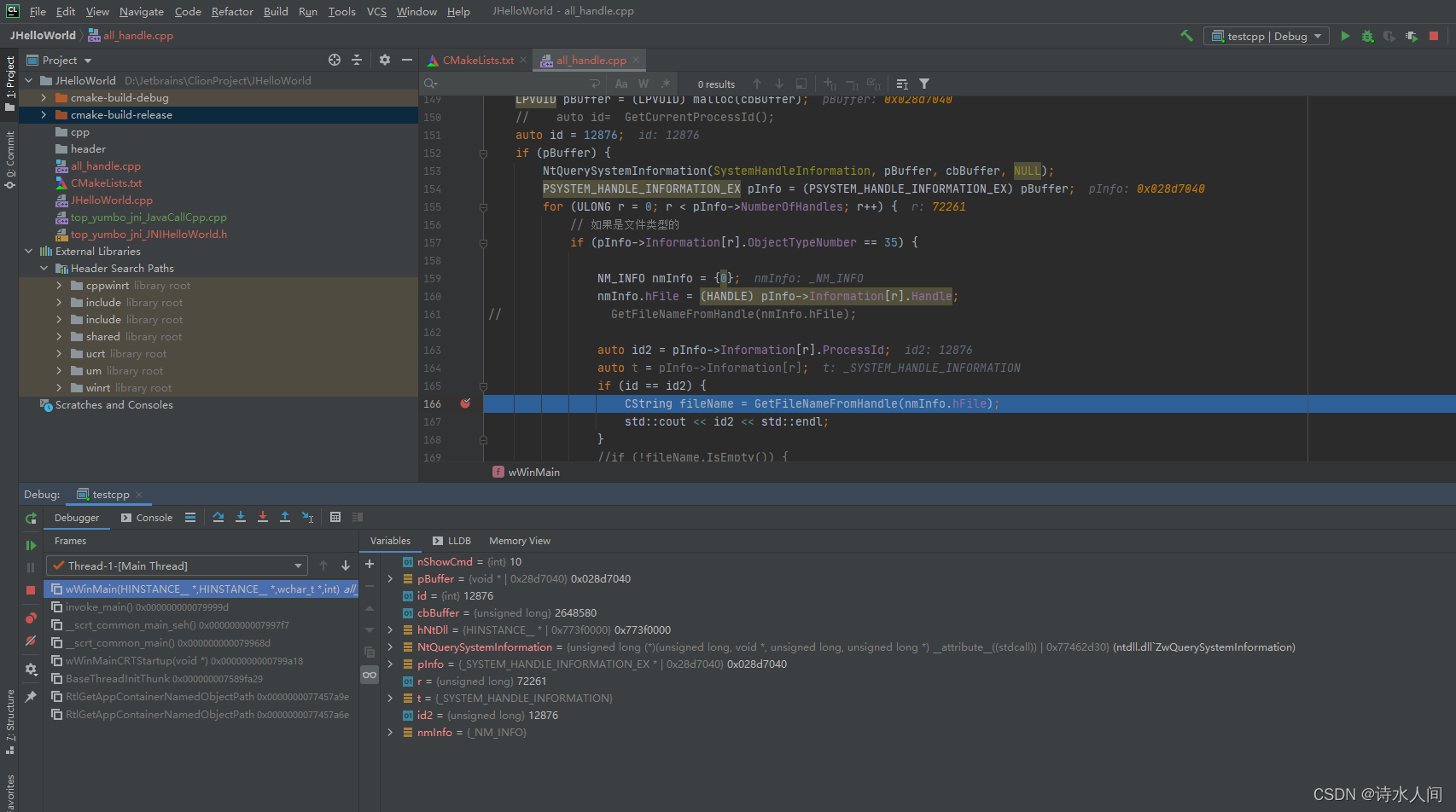Open Structure tool window sidebar tab
The width and height of the screenshot is (1456, 812).
coord(10,722)
